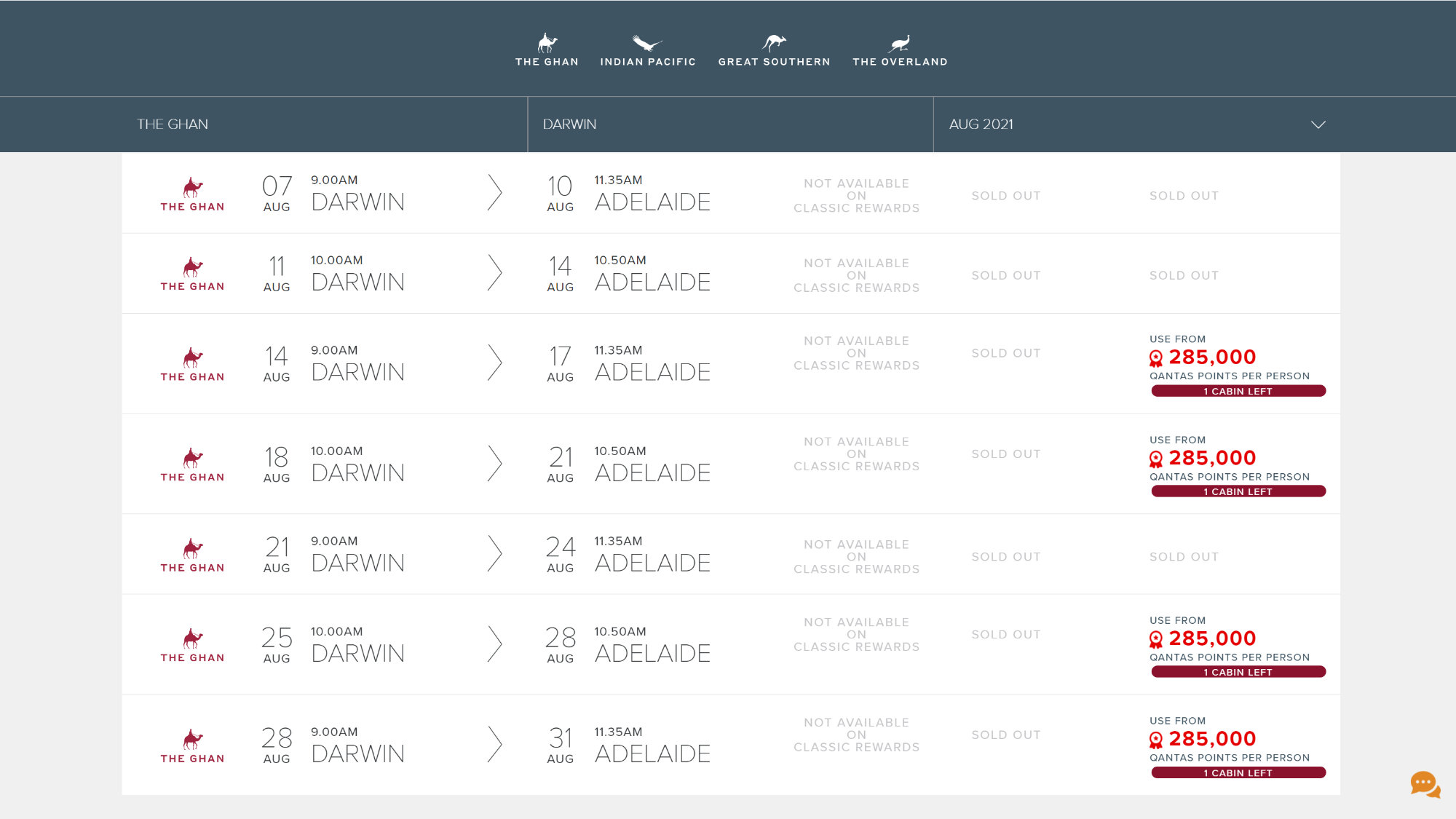Open the orange live chat bubble
Screen dimensions: 1456x819
[1425, 785]
